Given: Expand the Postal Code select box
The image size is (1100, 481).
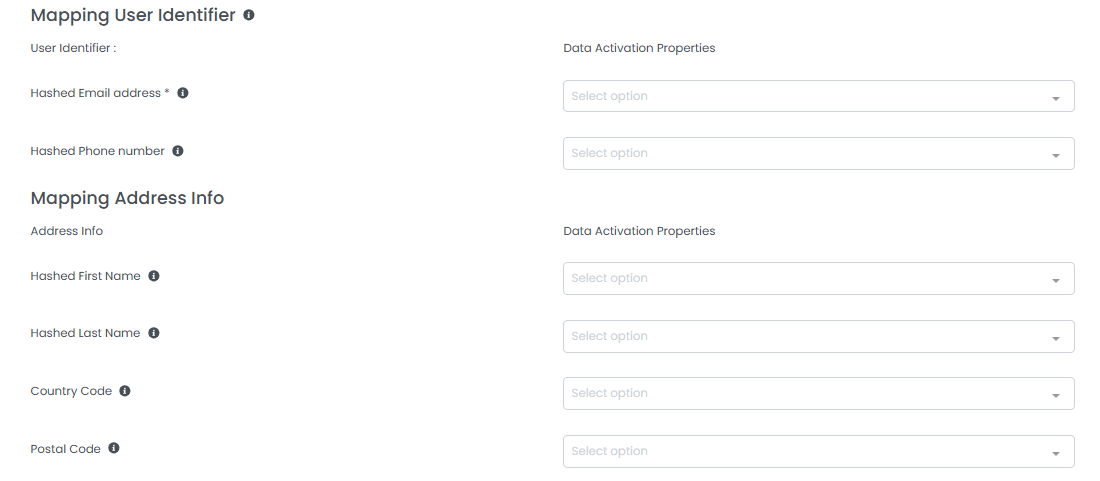Looking at the screenshot, I should pyautogui.click(x=818, y=452).
